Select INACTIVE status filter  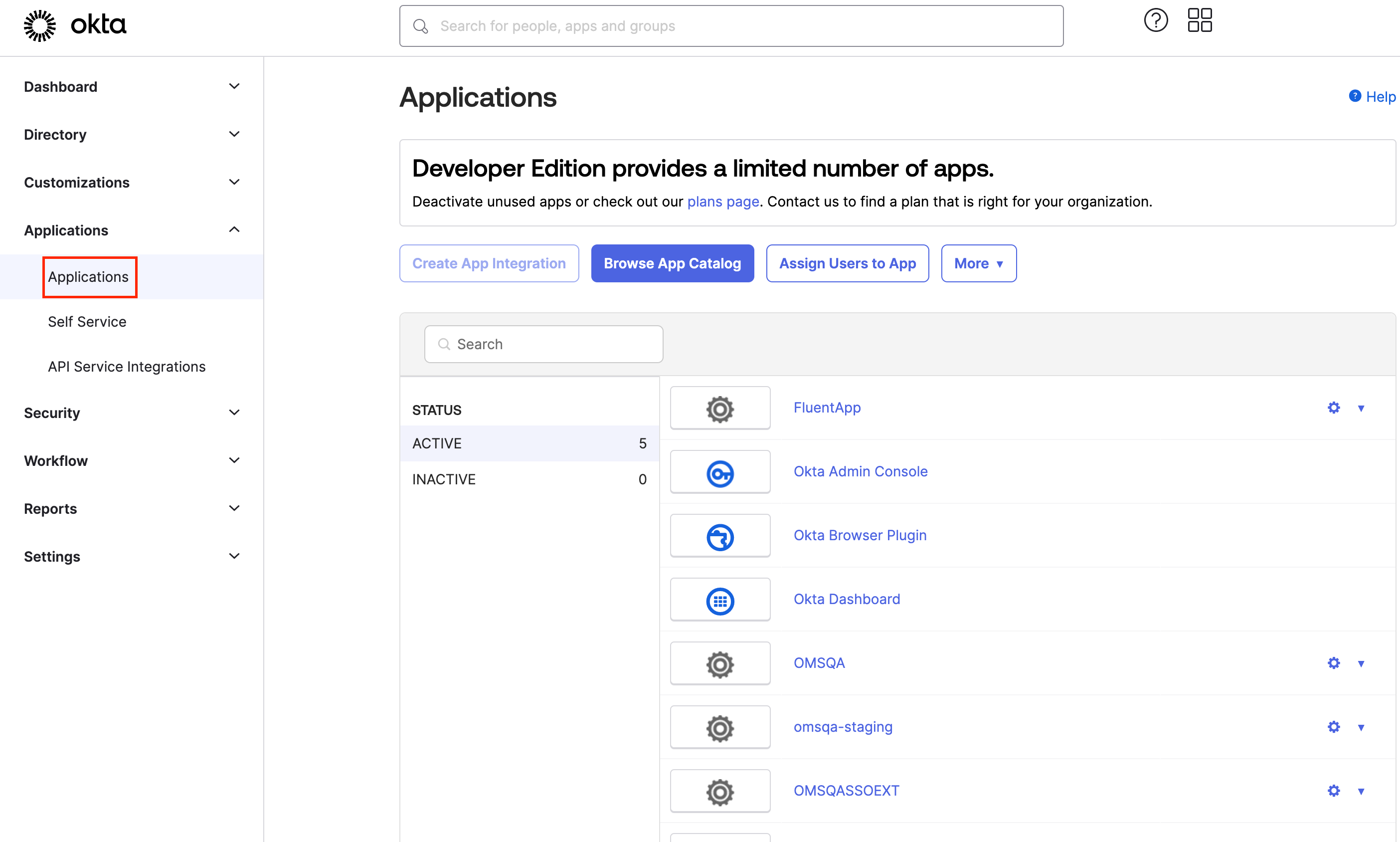point(444,478)
